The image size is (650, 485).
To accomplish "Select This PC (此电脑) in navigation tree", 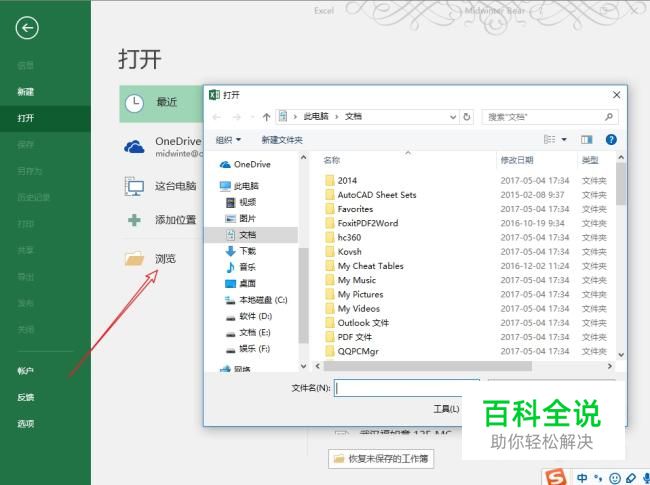I will pos(239,186).
